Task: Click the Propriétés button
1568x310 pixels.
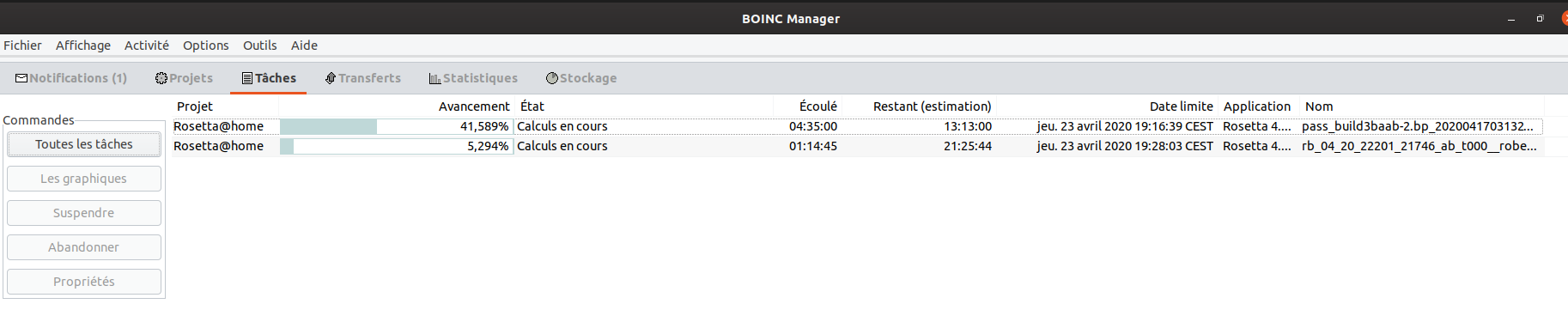Action: [x=84, y=282]
